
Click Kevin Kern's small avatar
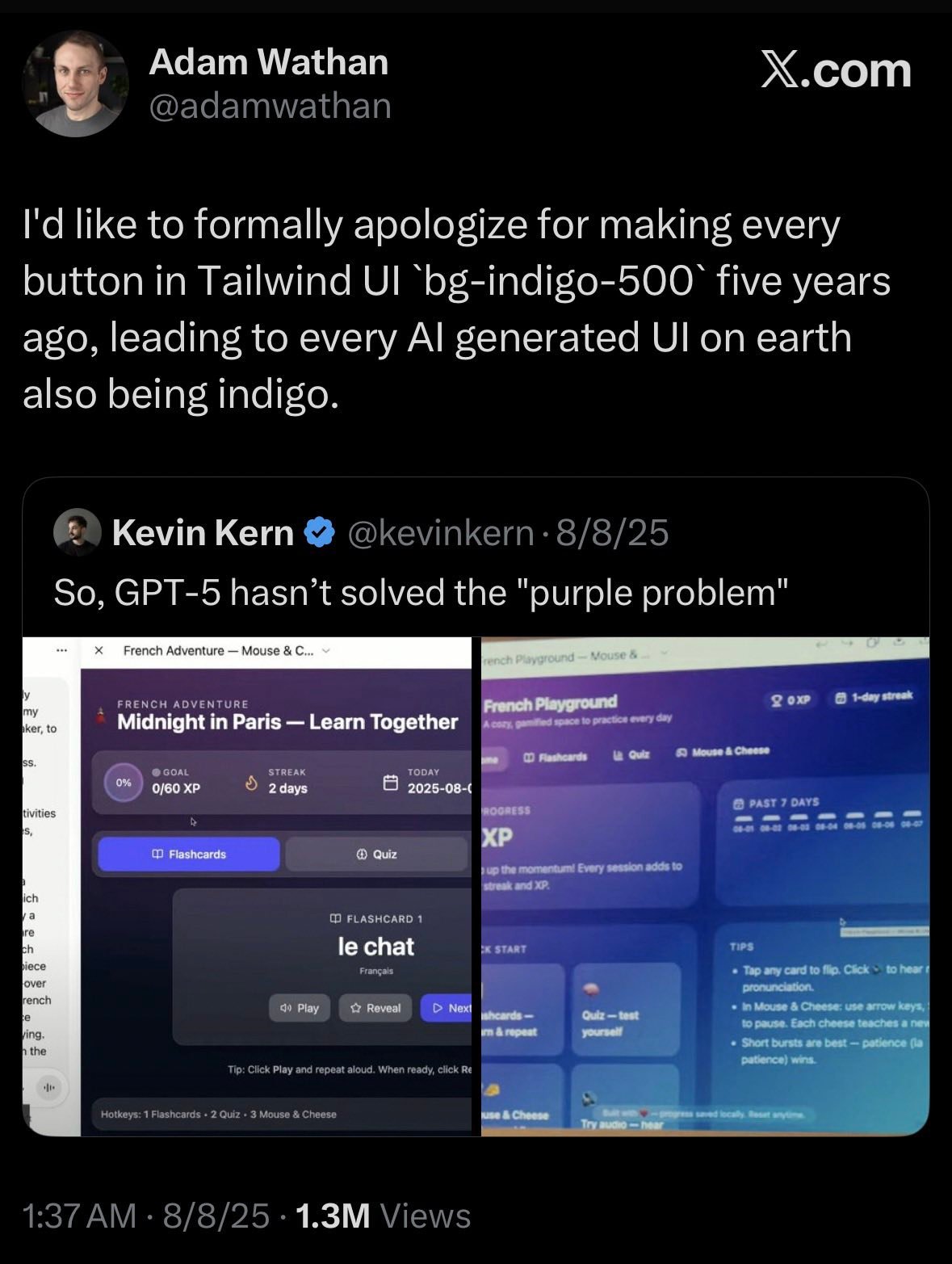click(77, 533)
